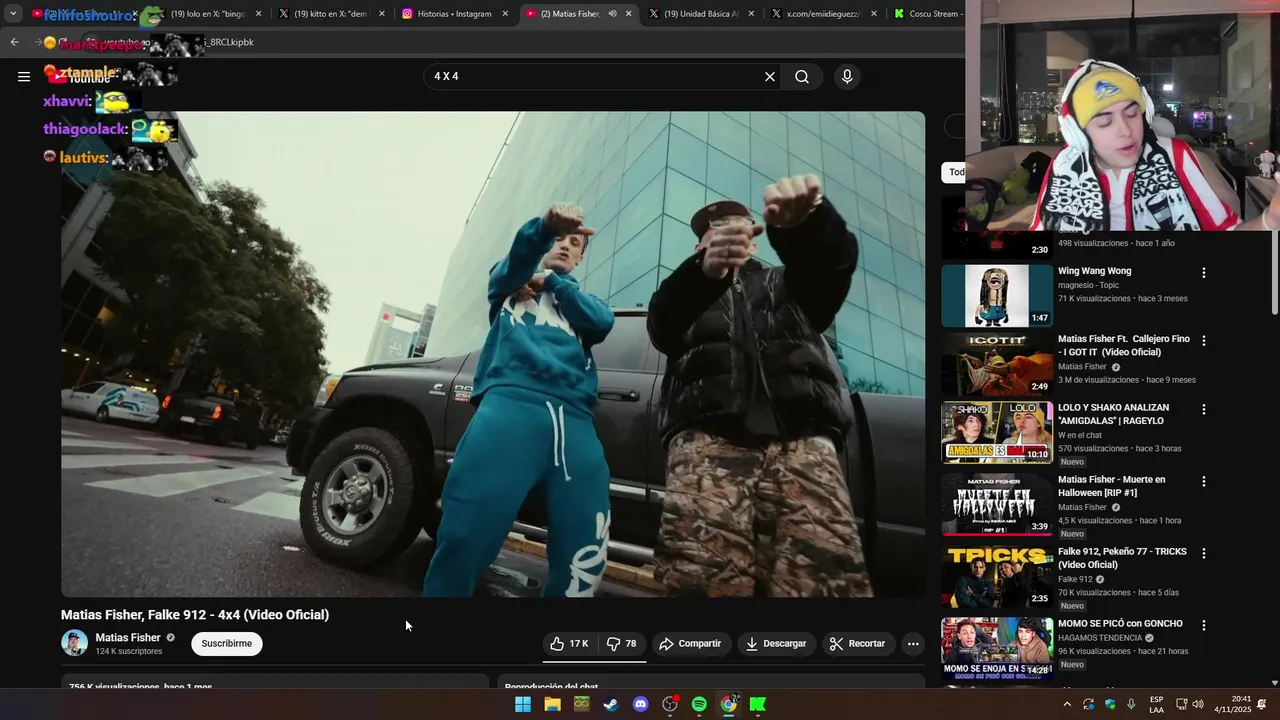The height and width of the screenshot is (720, 1280).
Task: Open options menu for TRICKS video
Action: click(1204, 554)
